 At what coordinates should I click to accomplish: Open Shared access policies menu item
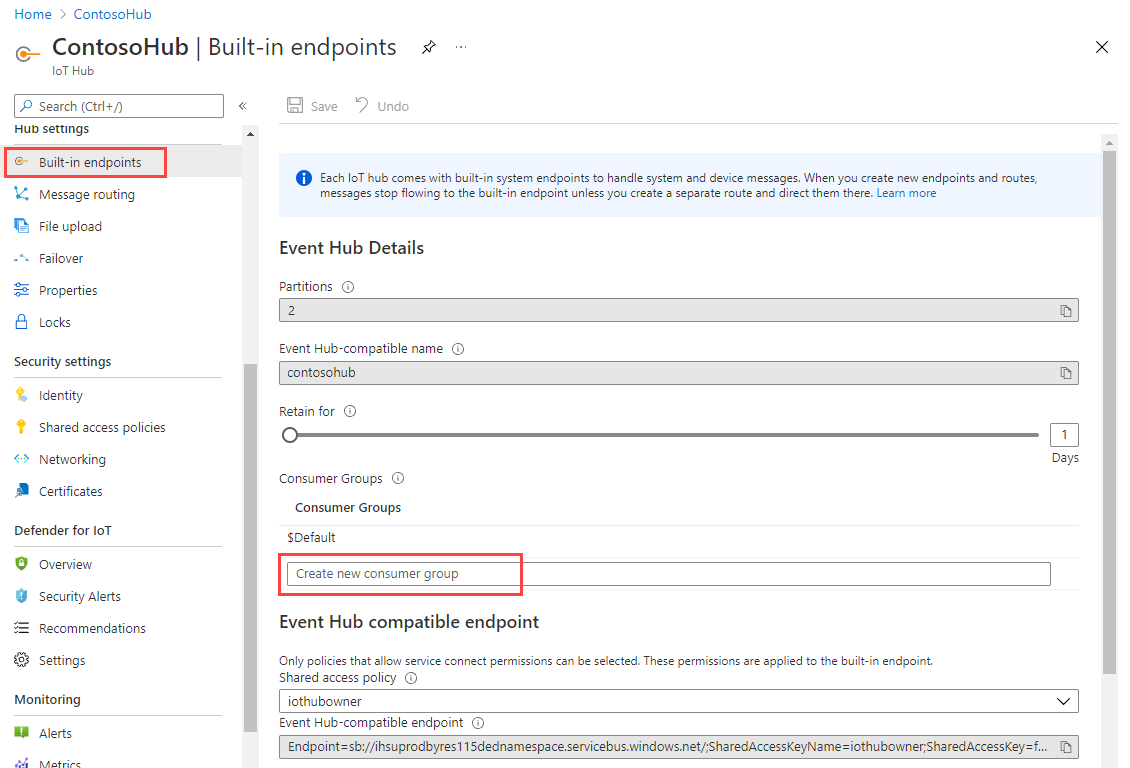pos(102,427)
